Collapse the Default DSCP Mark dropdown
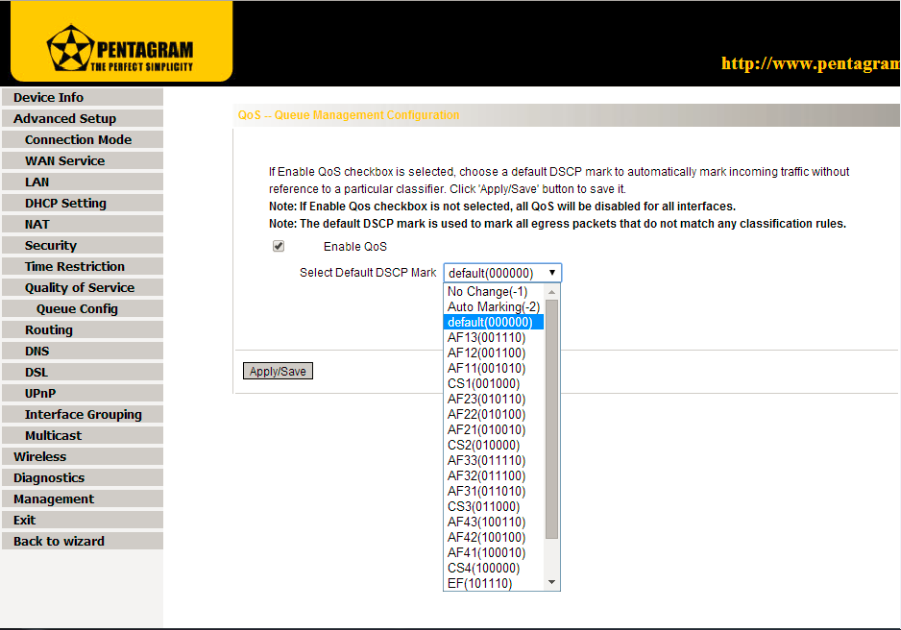Screen dimensions: 901x630 pos(502,272)
